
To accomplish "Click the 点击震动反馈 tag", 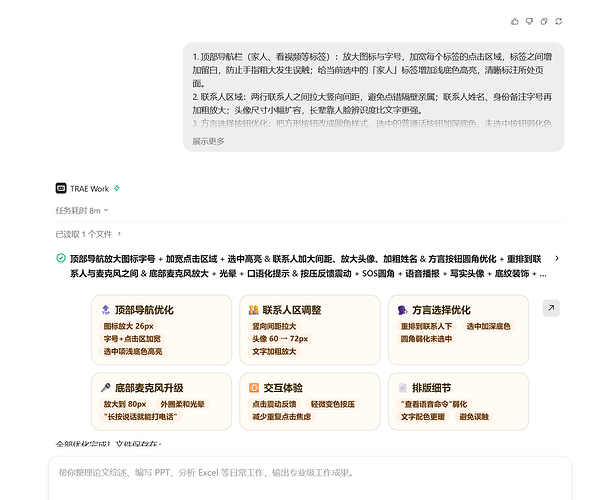I will [x=274, y=404].
